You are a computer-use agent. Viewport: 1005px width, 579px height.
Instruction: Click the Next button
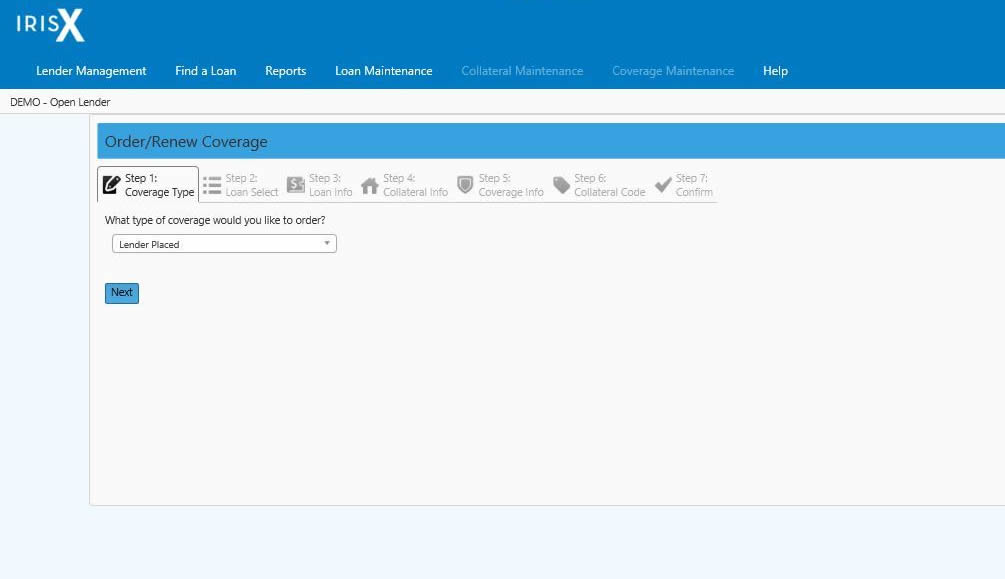point(122,293)
